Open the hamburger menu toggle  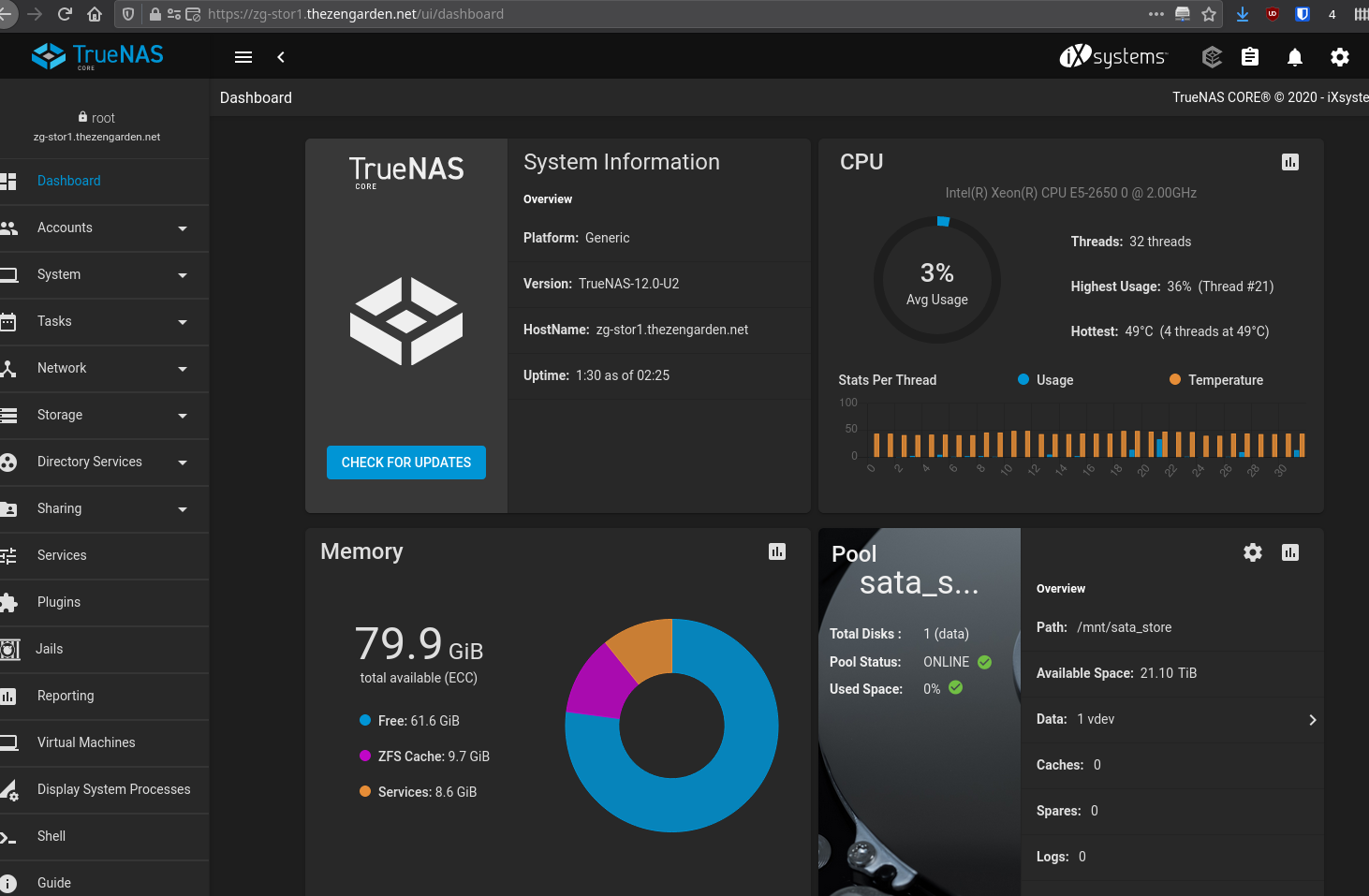[x=243, y=57]
